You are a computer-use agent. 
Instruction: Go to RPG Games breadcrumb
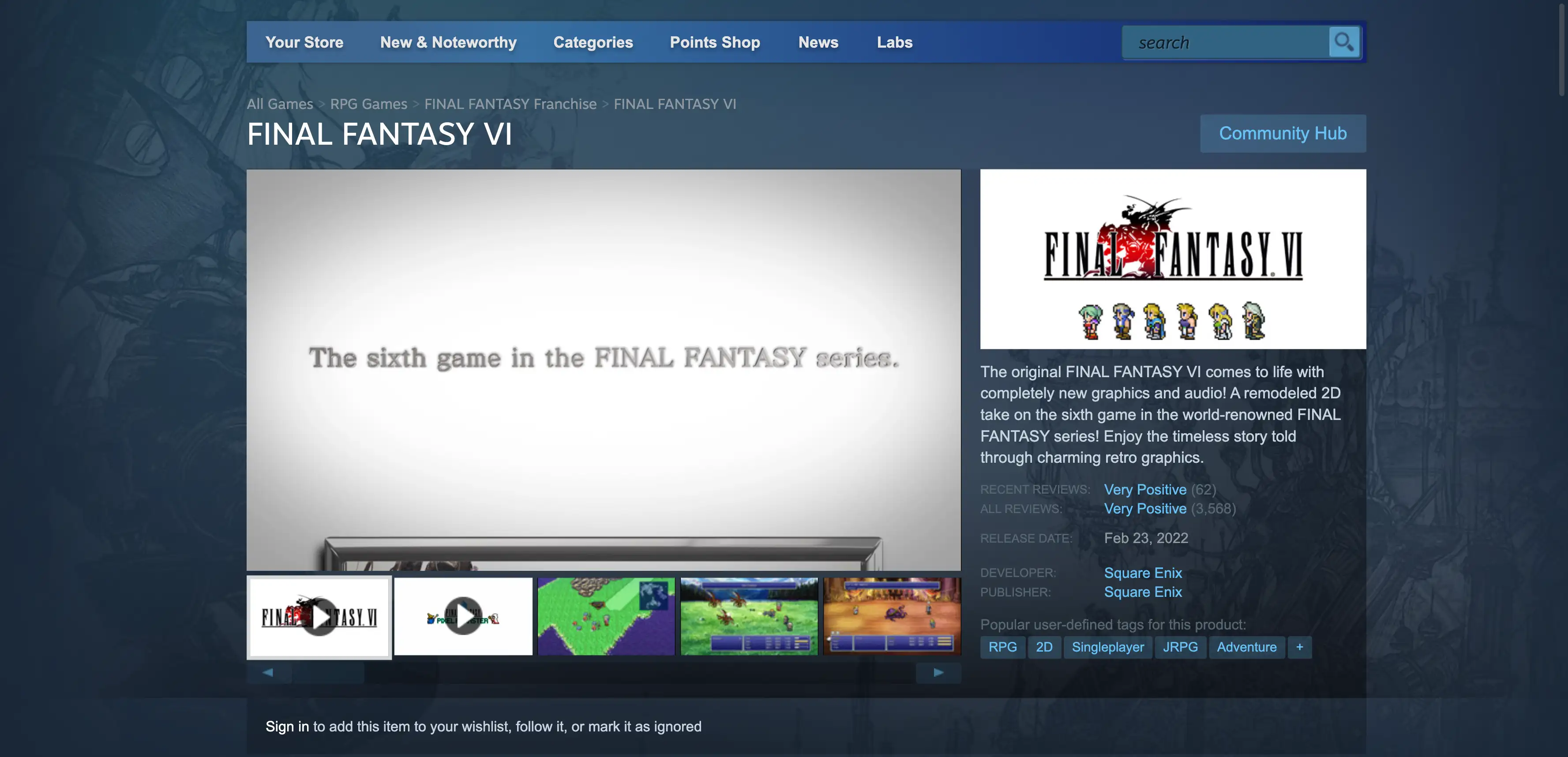pos(368,104)
